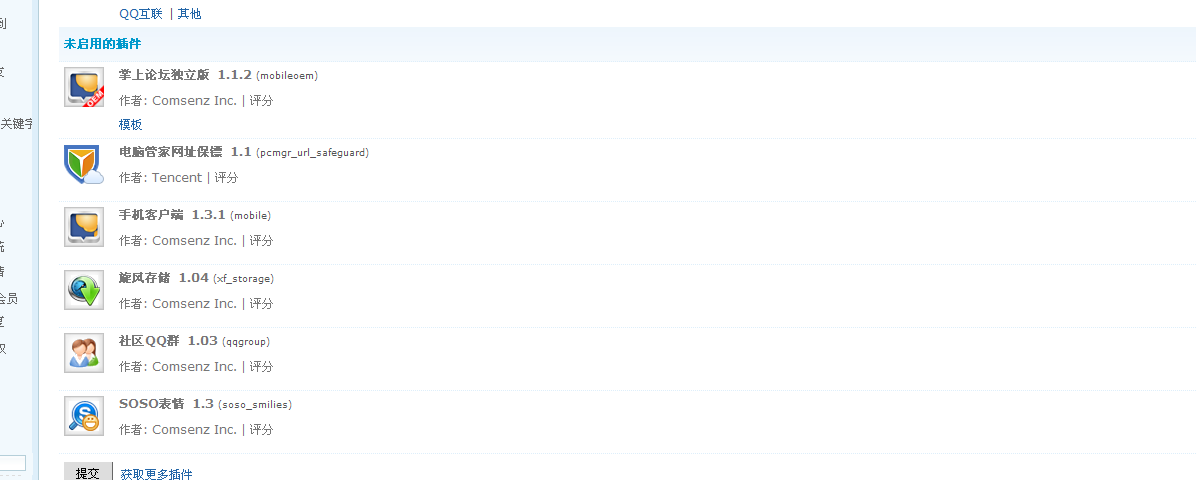Image resolution: width=1196 pixels, height=480 pixels.
Task: Click the 电脑管家网址保镖 shield icon
Action: coord(84,164)
